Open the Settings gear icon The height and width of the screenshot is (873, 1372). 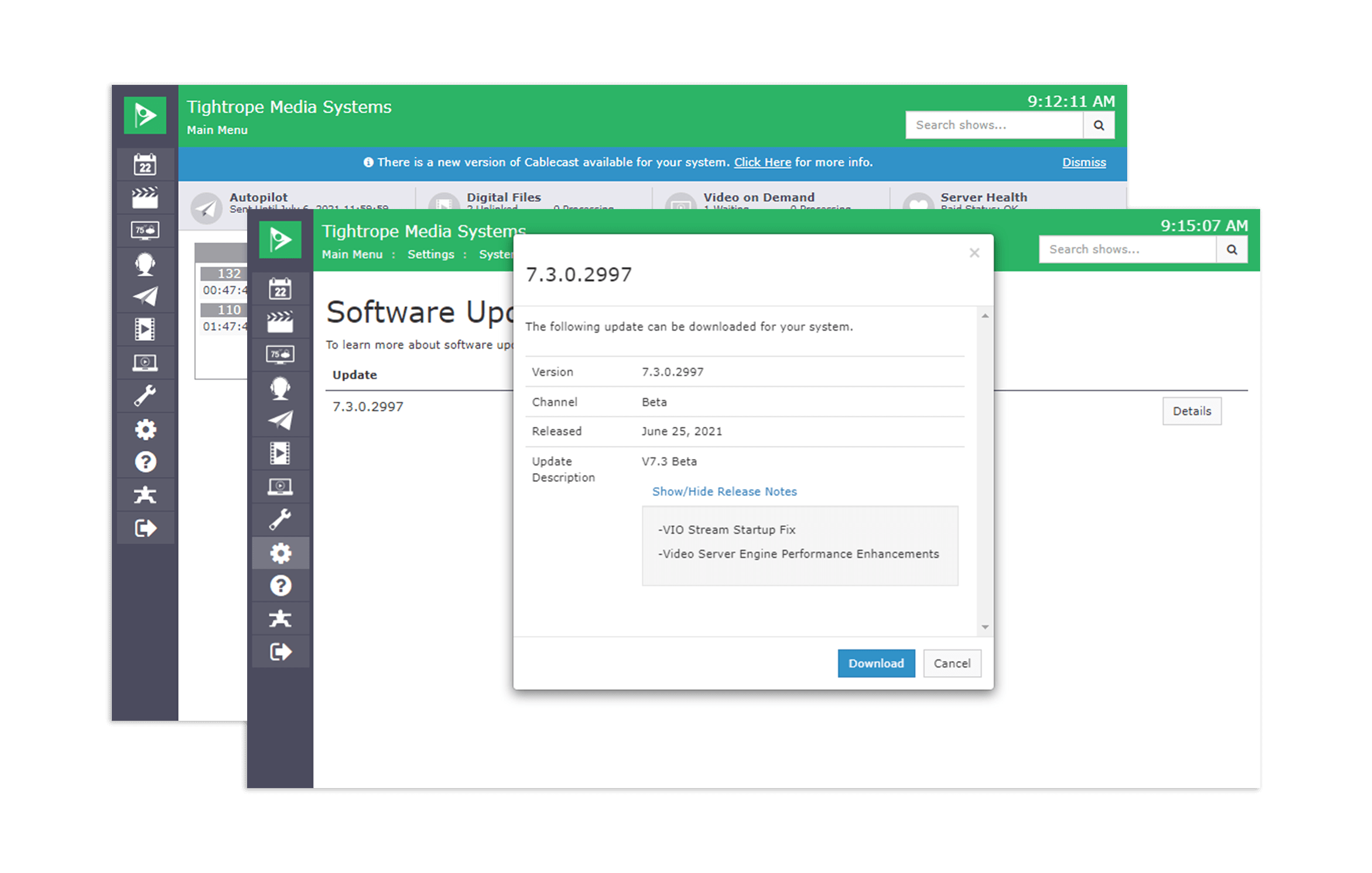pos(281,552)
